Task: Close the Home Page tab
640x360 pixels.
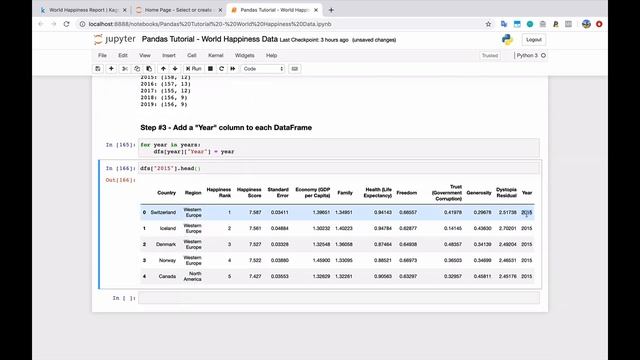Action: pyautogui.click(x=220, y=10)
